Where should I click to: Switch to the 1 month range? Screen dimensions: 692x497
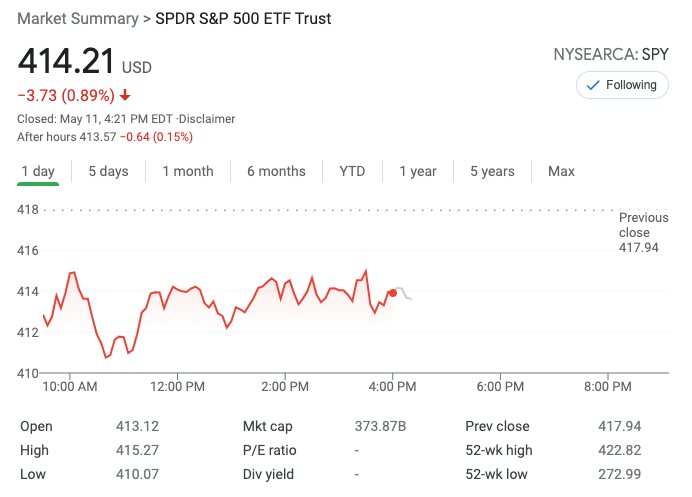188,171
